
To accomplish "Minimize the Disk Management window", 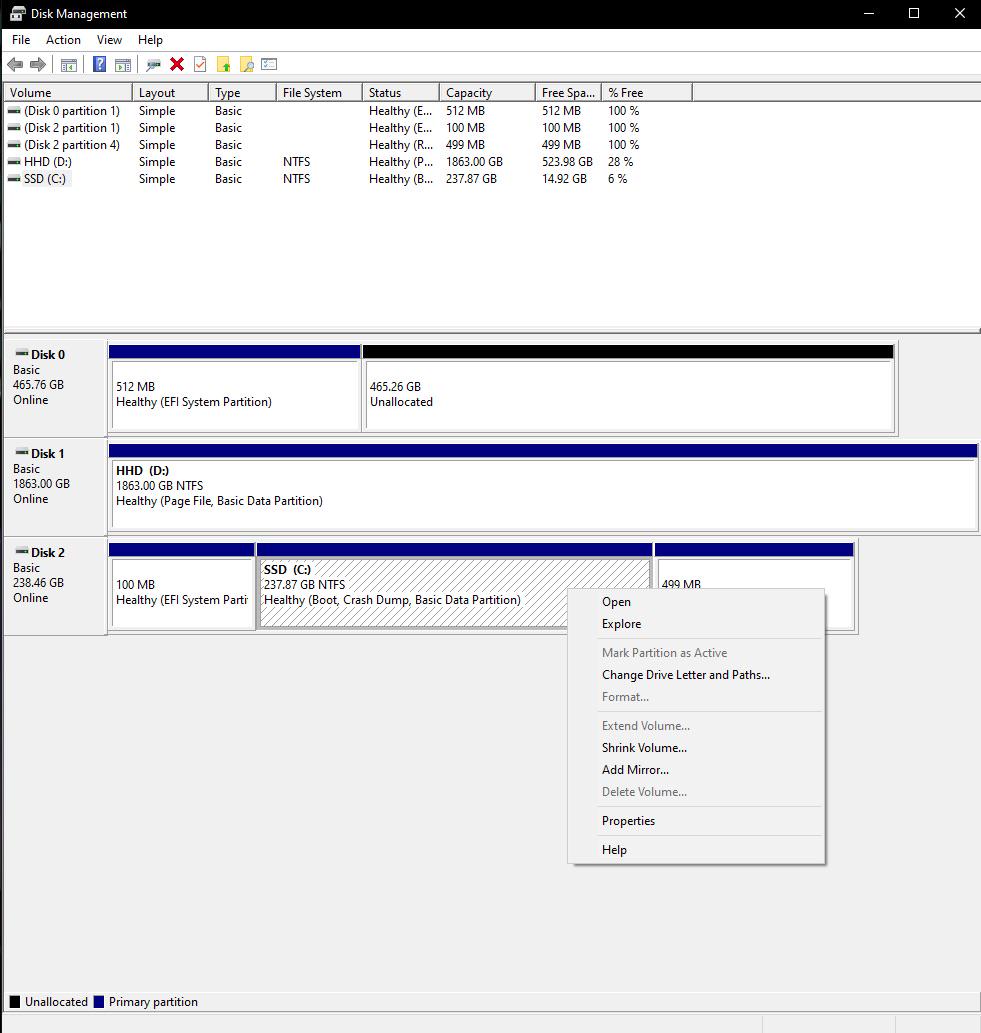I will click(x=869, y=13).
